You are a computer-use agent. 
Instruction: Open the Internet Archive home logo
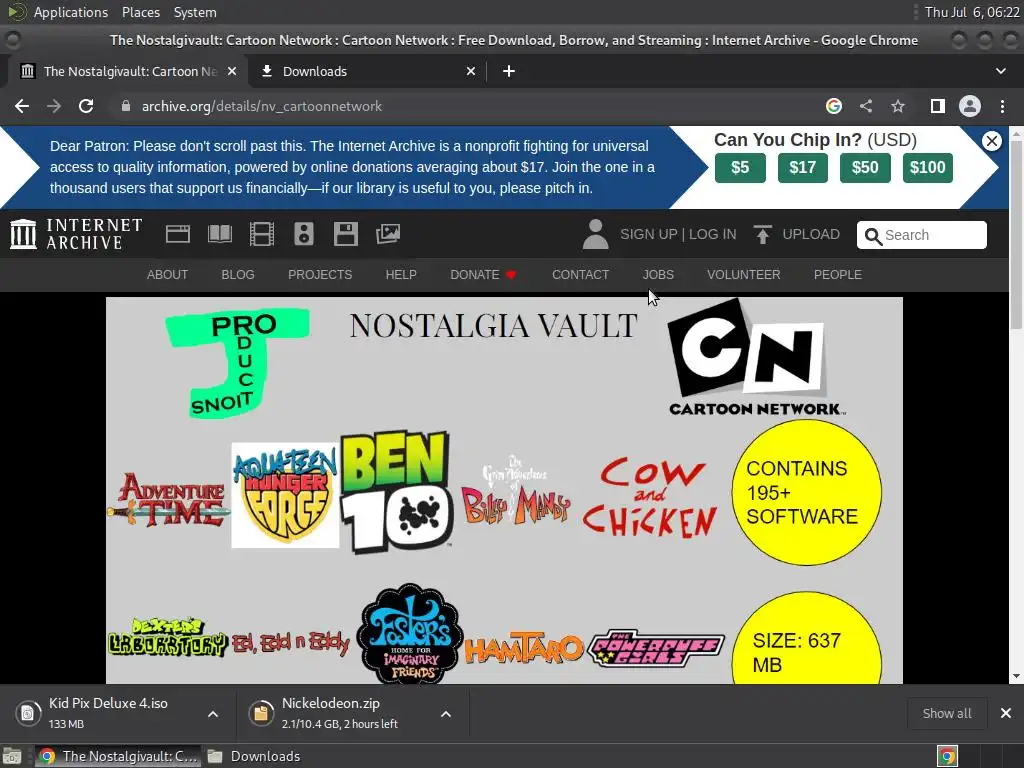pos(76,234)
